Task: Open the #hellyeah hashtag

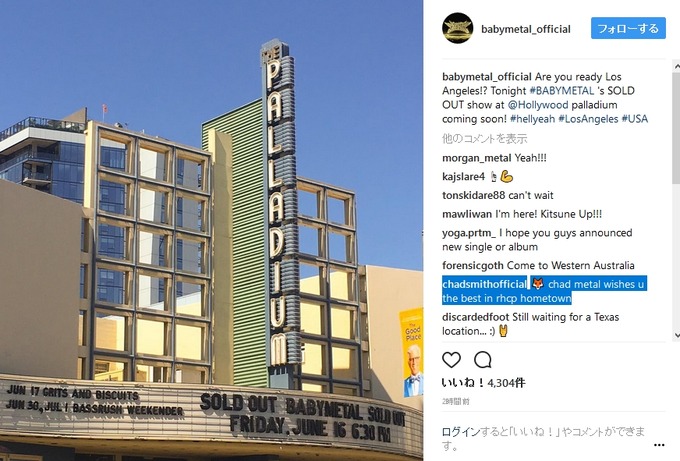Action: 532,119
